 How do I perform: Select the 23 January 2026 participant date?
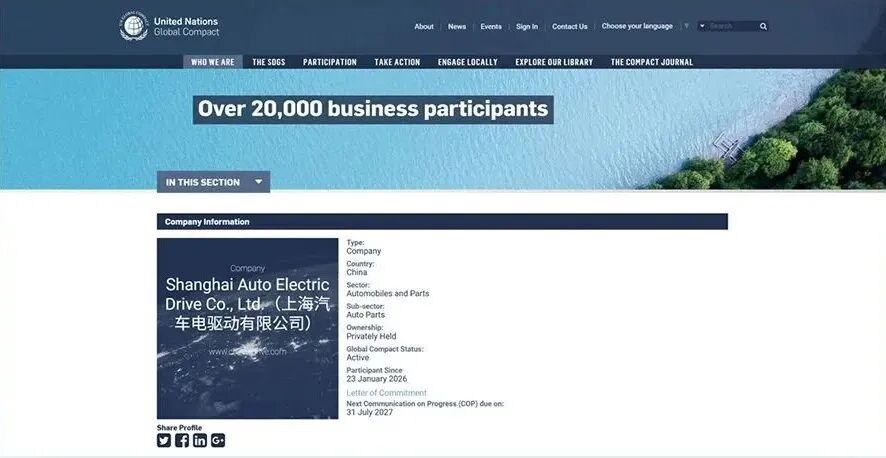376,379
